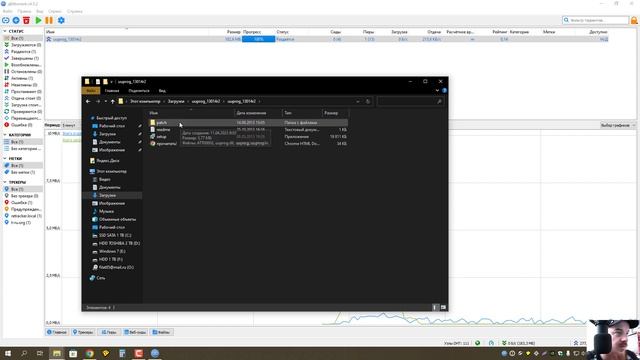Screen dimensions: 640x360
Task: Select the Загружаются status filter
Action: 23,45
